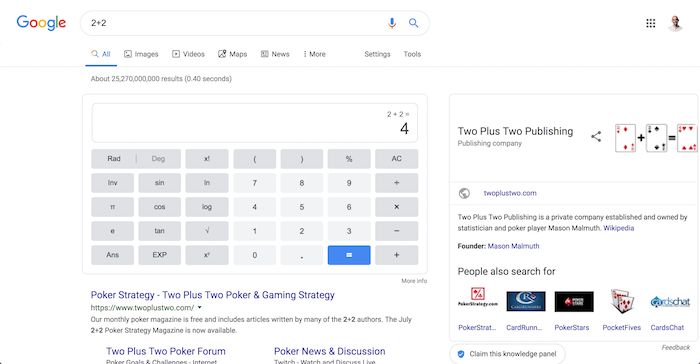This screenshot has width=700, height=364.
Task: Click inside the Google search box
Action: tap(232, 23)
